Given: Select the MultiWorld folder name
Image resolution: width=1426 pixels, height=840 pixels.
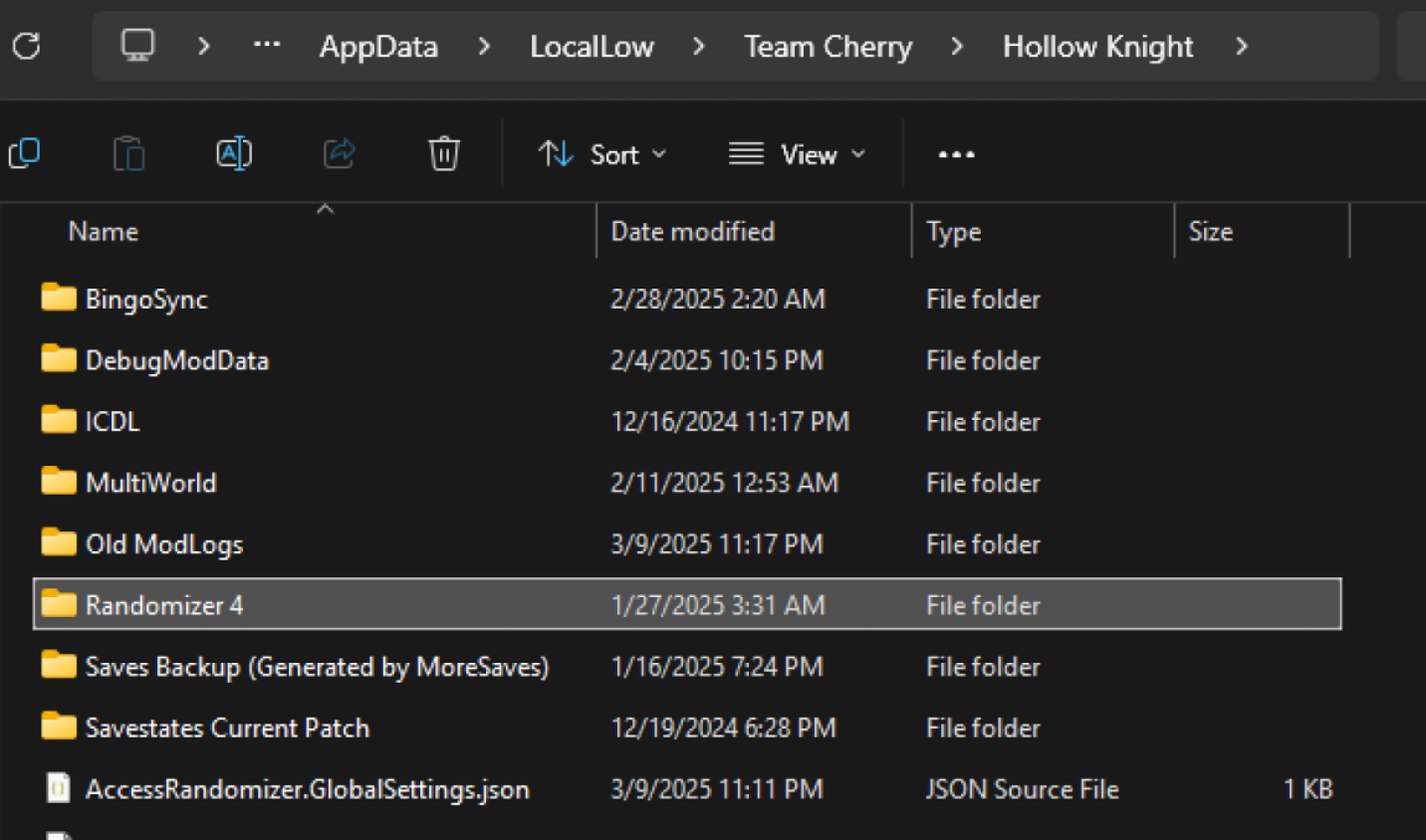Looking at the screenshot, I should (x=150, y=483).
